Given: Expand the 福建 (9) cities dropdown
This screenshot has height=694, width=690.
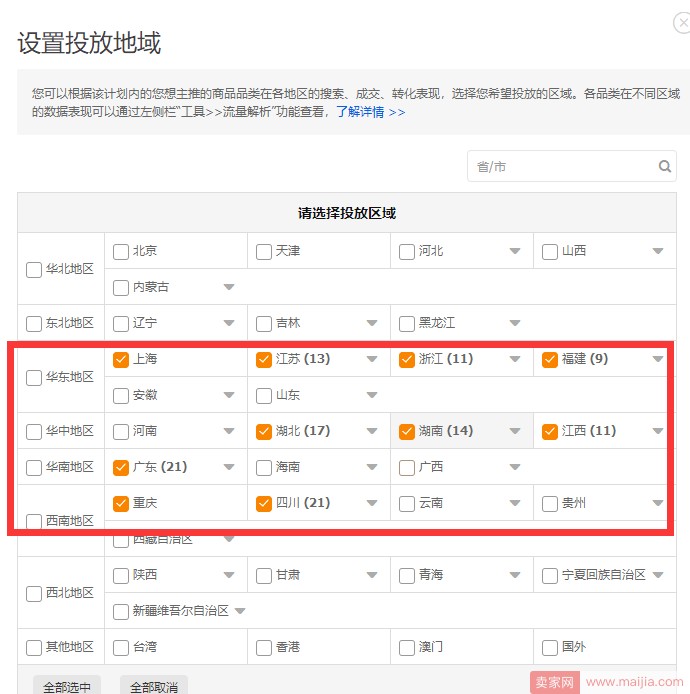Looking at the screenshot, I should point(658,359).
